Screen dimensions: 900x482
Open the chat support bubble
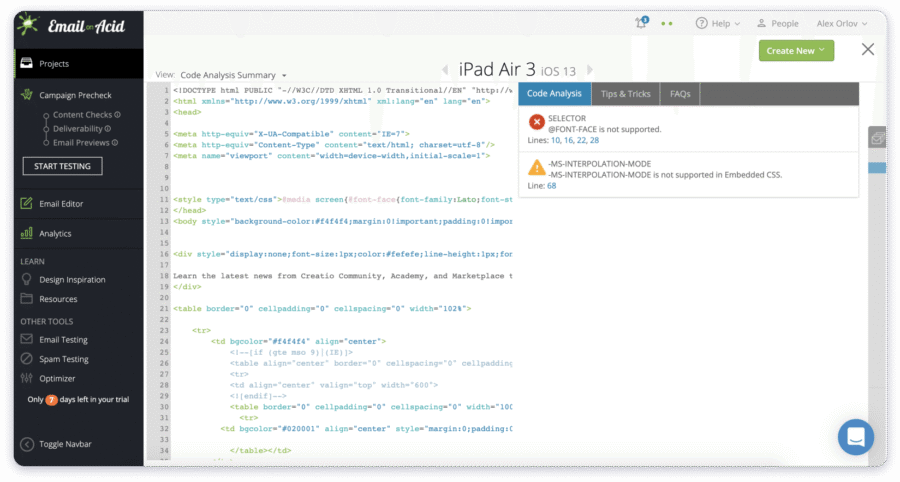click(x=855, y=437)
